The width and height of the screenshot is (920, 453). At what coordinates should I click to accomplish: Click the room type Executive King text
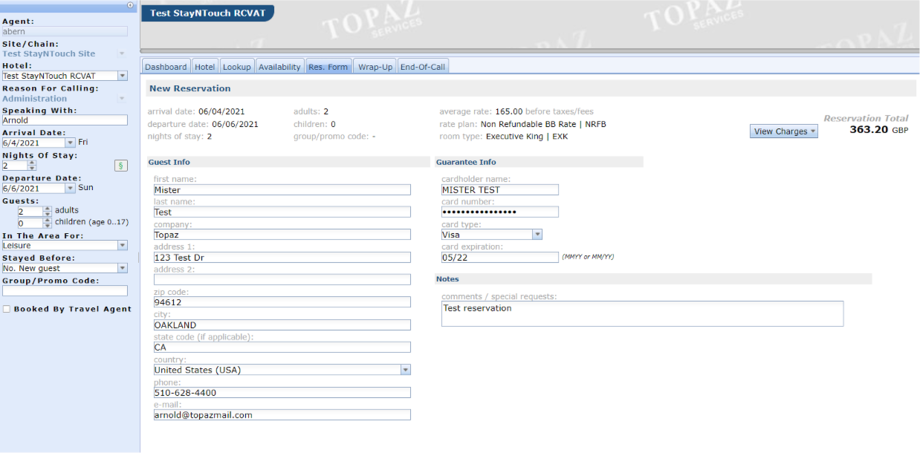tap(527, 137)
